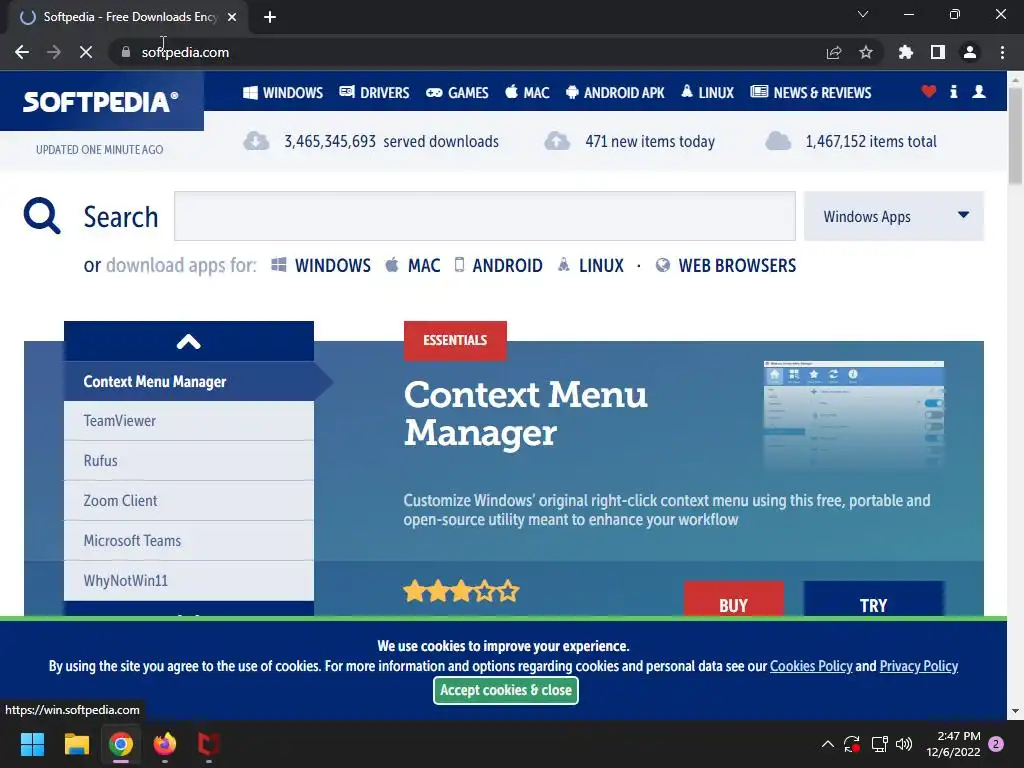Open the Privacy Policy link
Viewport: 1024px width, 768px height.
[919, 666]
